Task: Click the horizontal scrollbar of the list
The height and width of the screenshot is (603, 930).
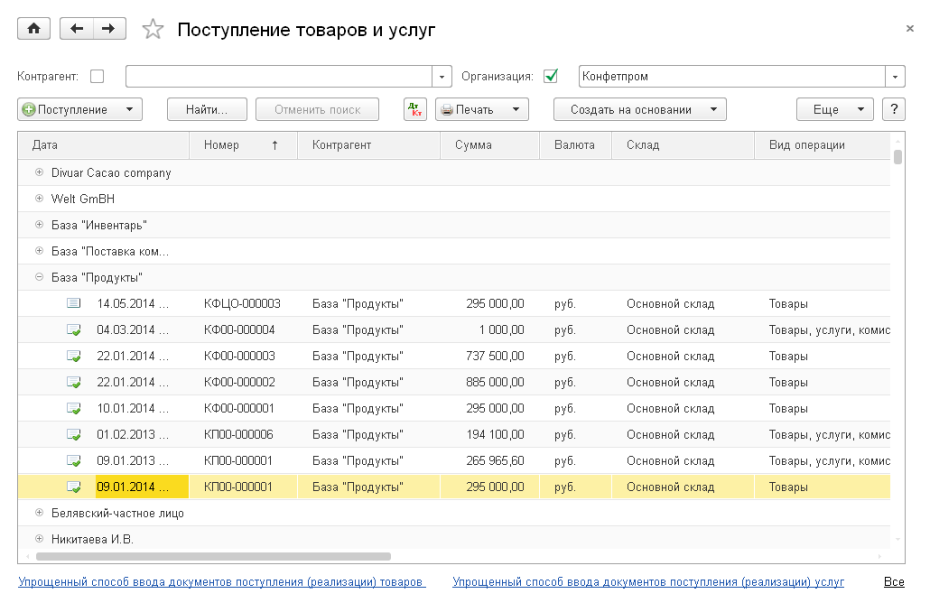Action: (x=214, y=557)
